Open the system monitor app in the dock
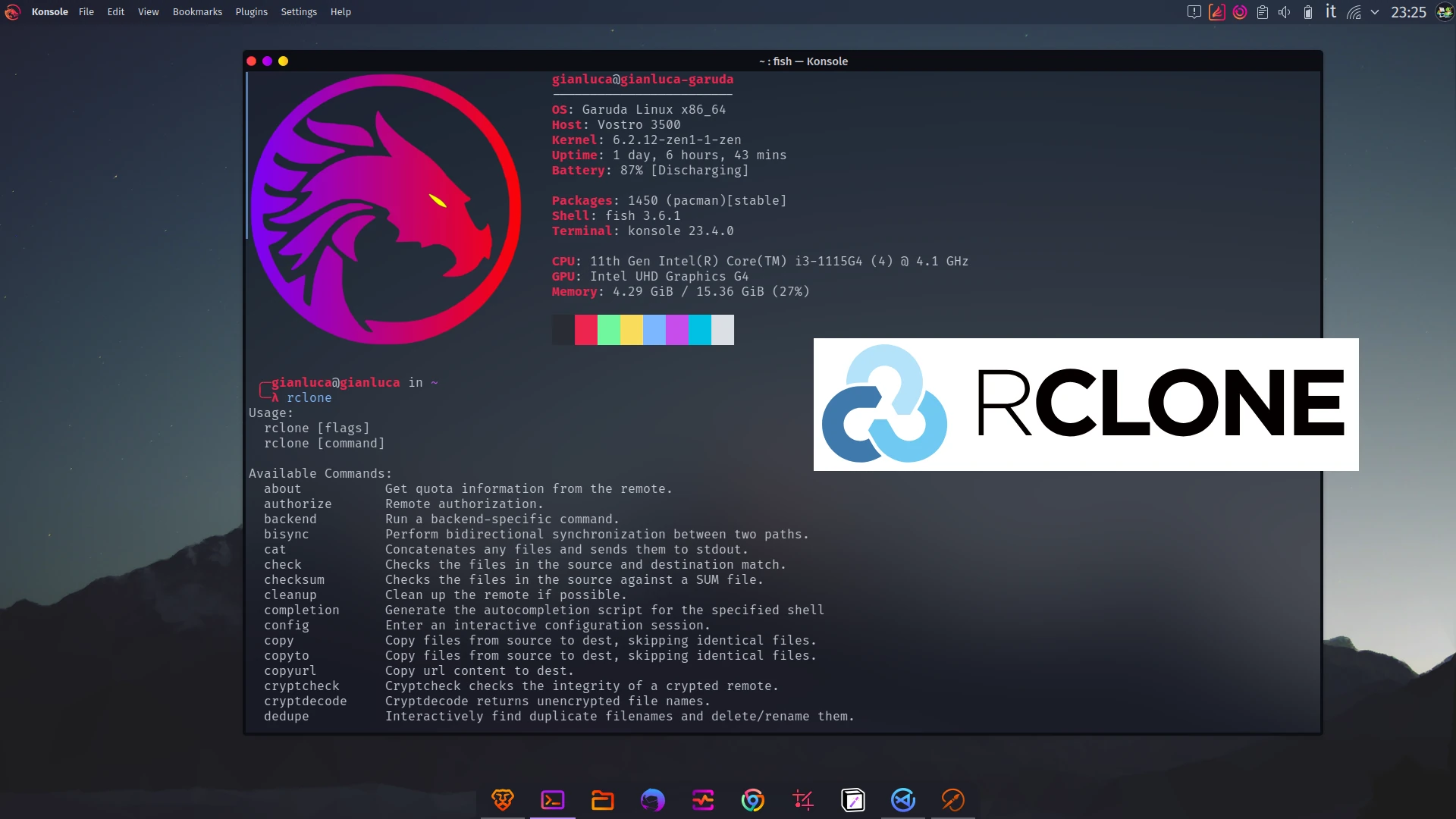 coord(703,799)
